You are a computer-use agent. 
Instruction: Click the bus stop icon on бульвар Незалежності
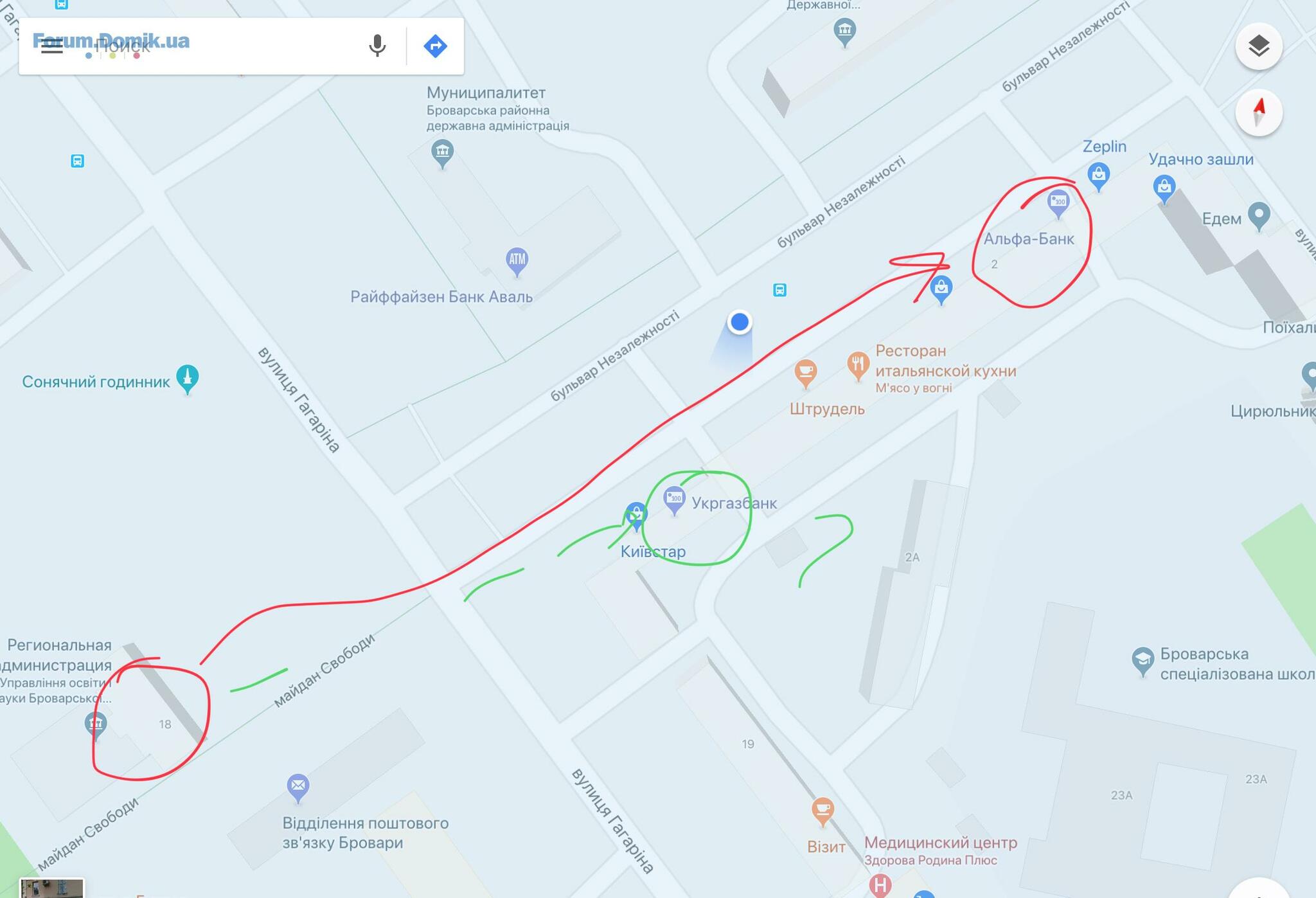click(x=779, y=290)
